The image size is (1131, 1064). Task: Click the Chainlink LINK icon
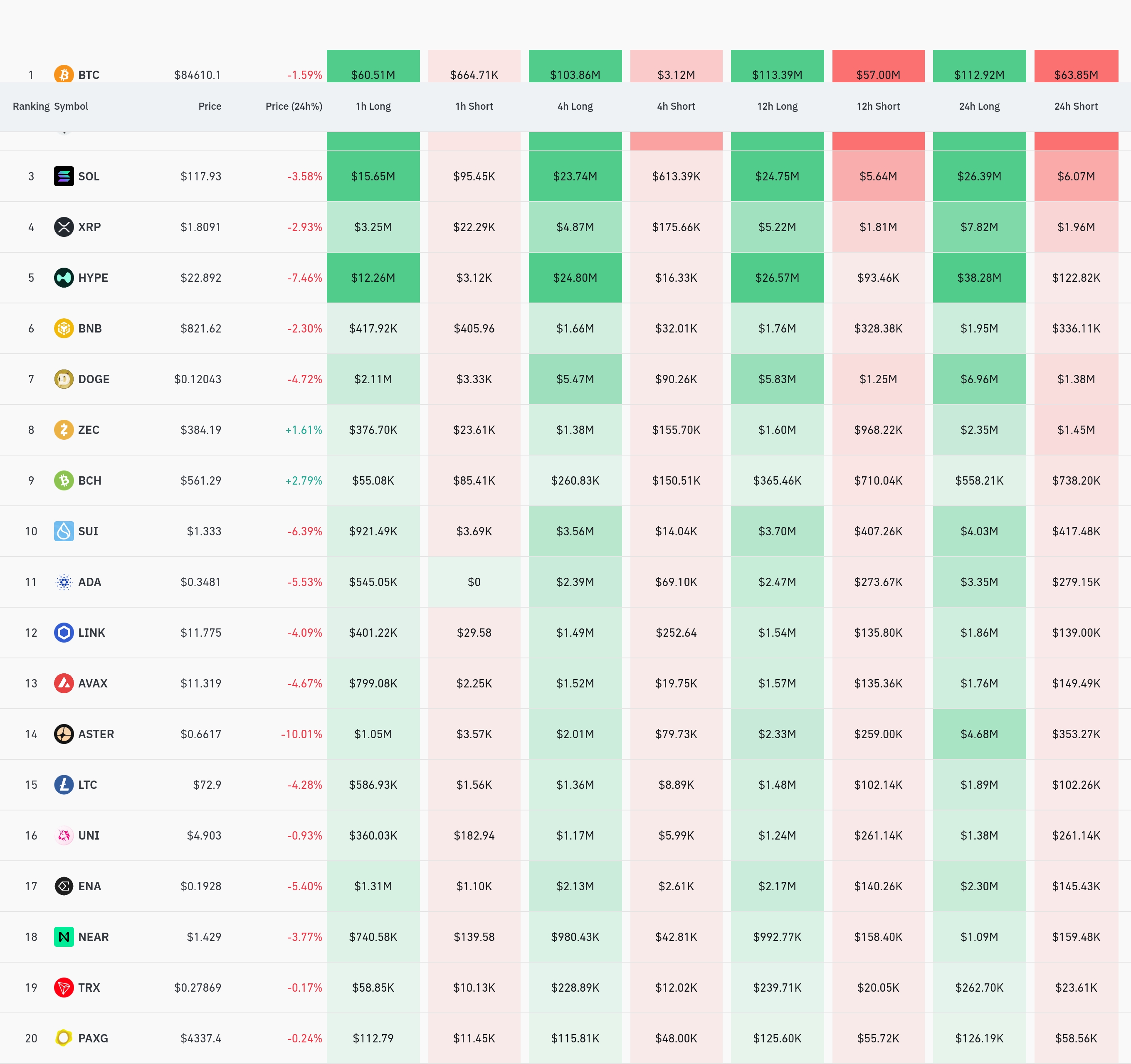pos(64,632)
